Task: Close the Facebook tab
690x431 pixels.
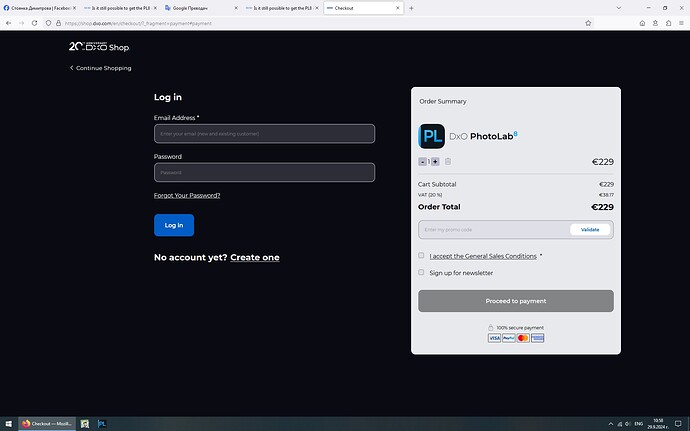Action: [74, 8]
